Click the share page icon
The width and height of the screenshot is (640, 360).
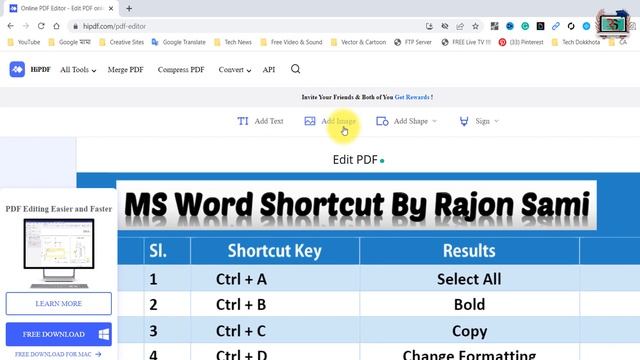tap(460, 26)
